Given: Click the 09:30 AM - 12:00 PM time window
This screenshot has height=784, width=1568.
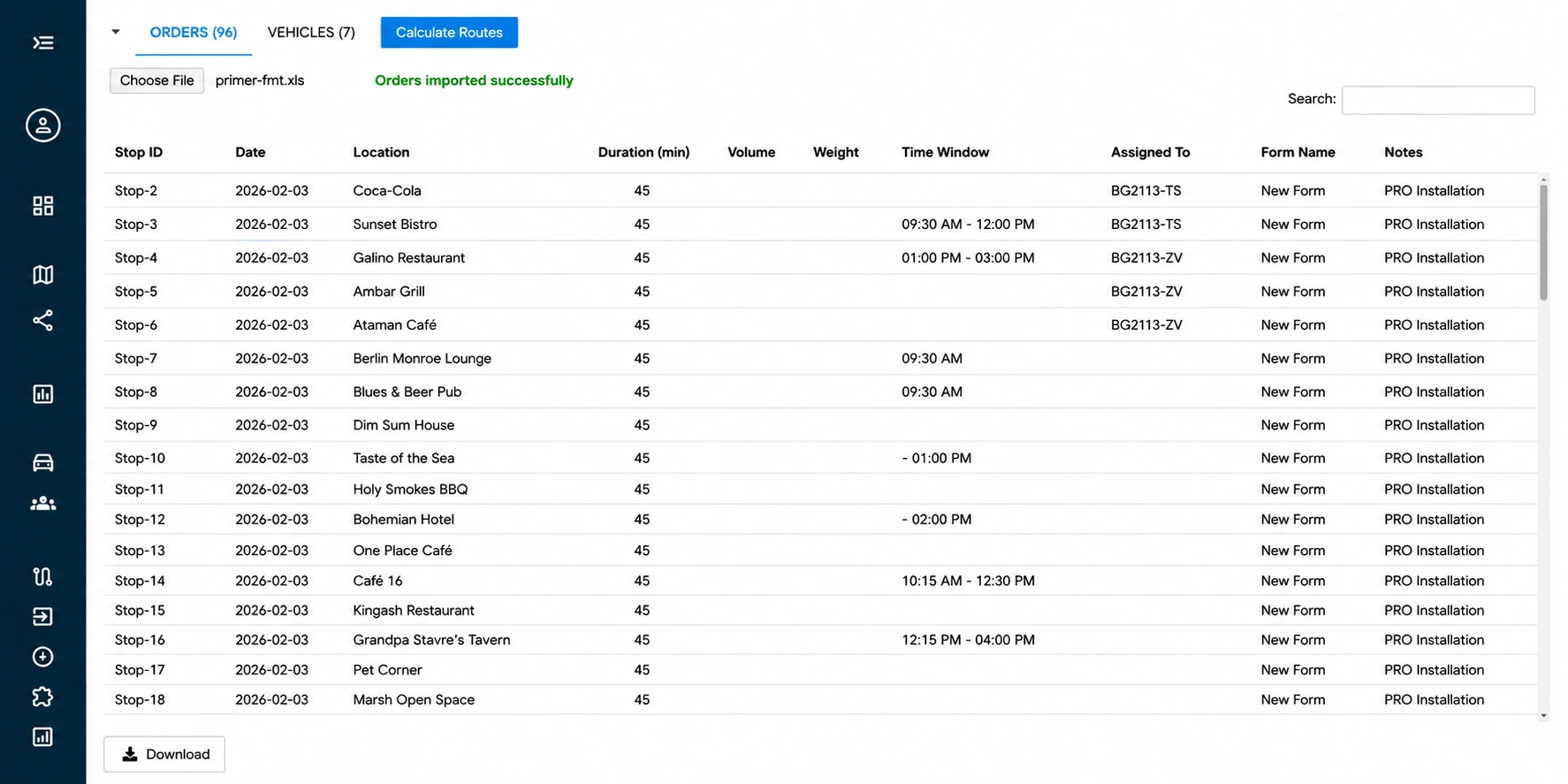Looking at the screenshot, I should tap(968, 225).
